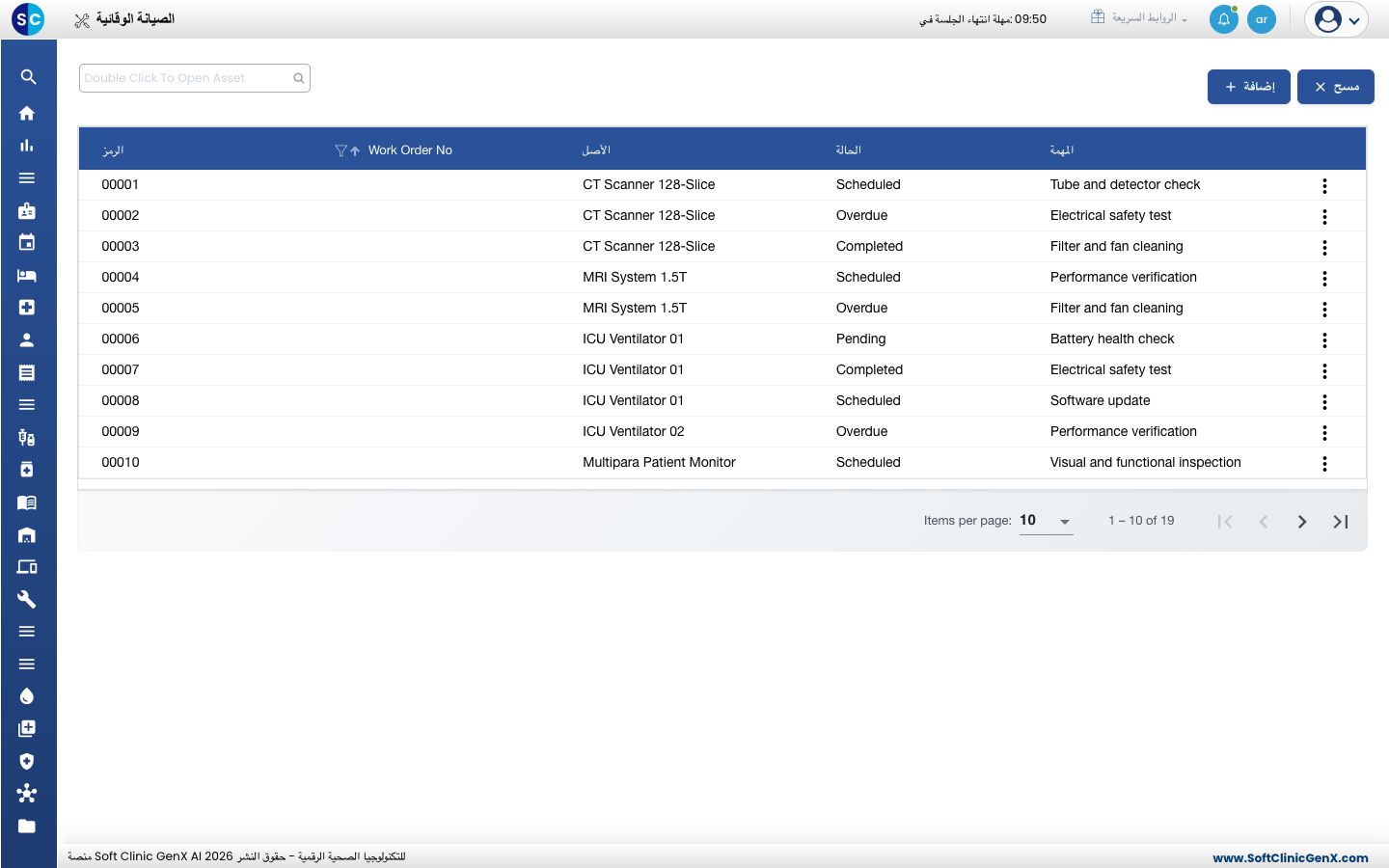1389x868 pixels.
Task: Focus the Double Click To Open Asset field
Action: tap(195, 78)
